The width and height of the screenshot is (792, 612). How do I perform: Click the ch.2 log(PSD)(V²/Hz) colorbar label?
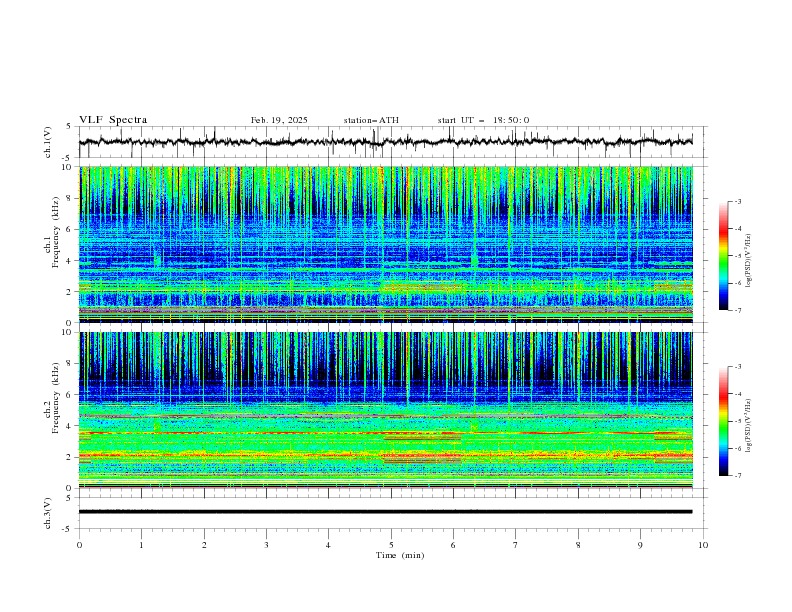[x=748, y=425]
